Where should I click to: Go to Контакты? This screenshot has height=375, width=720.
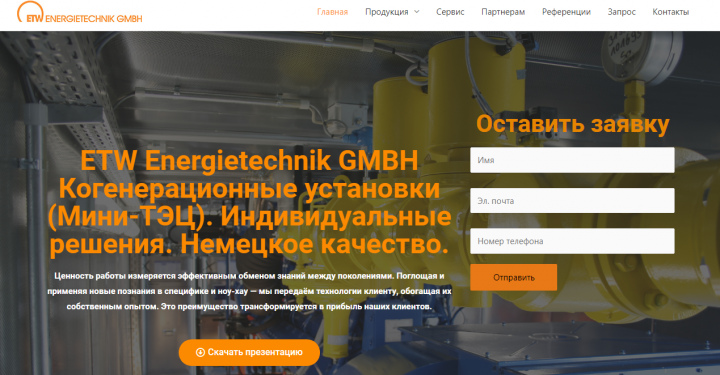670,12
